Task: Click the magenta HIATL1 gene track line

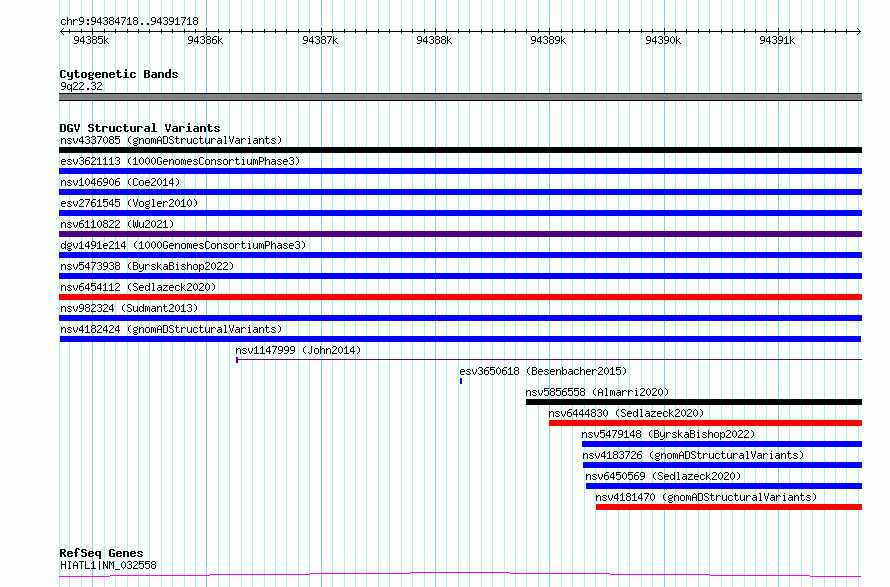Action: pos(460,575)
